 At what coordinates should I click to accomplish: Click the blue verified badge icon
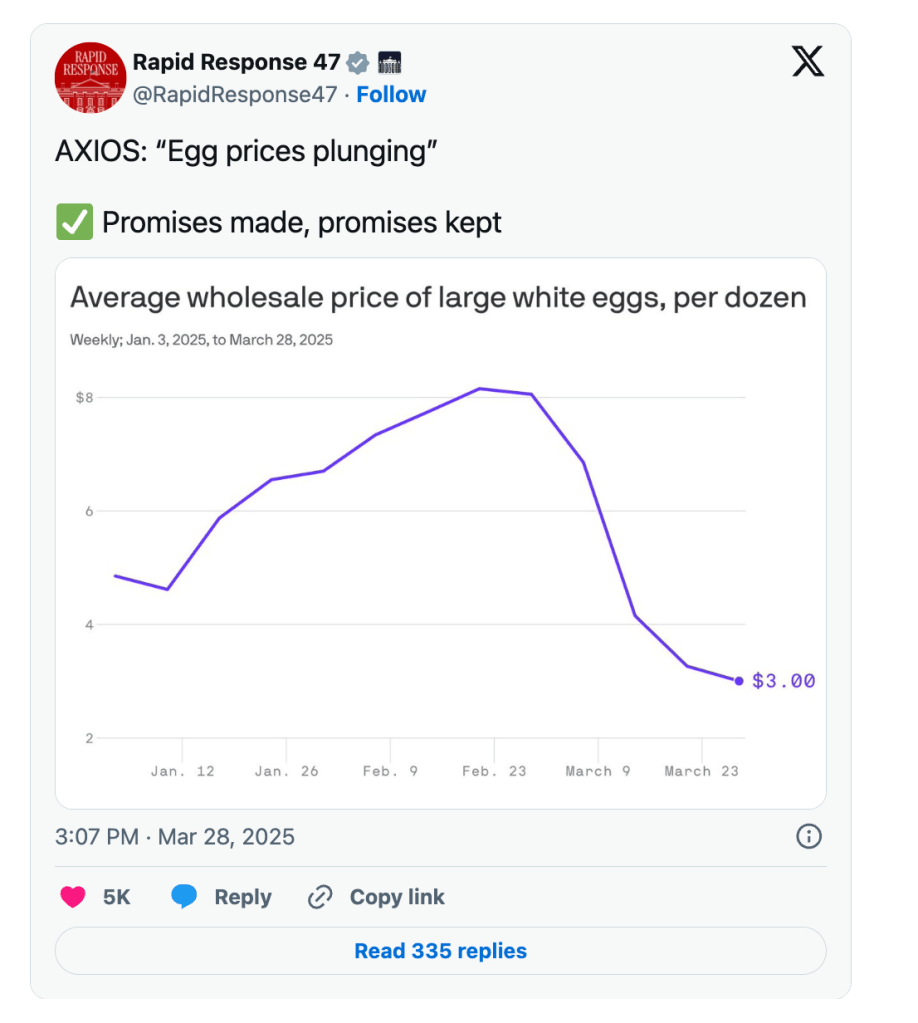coord(358,63)
